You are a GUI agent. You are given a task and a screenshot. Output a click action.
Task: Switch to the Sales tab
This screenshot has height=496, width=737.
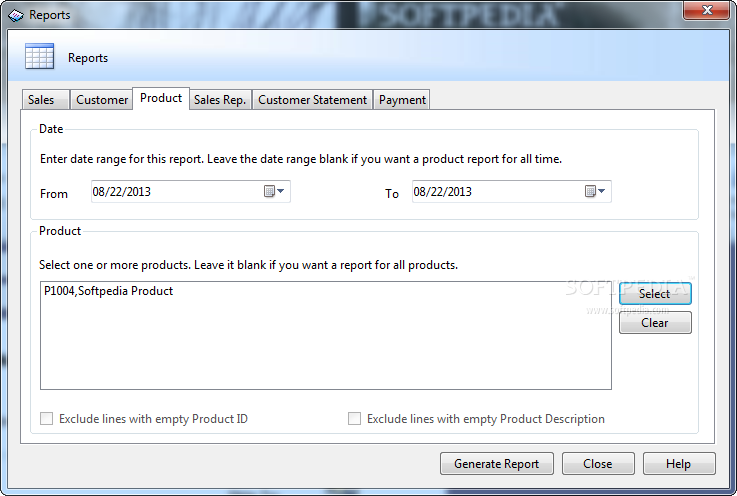click(46, 100)
